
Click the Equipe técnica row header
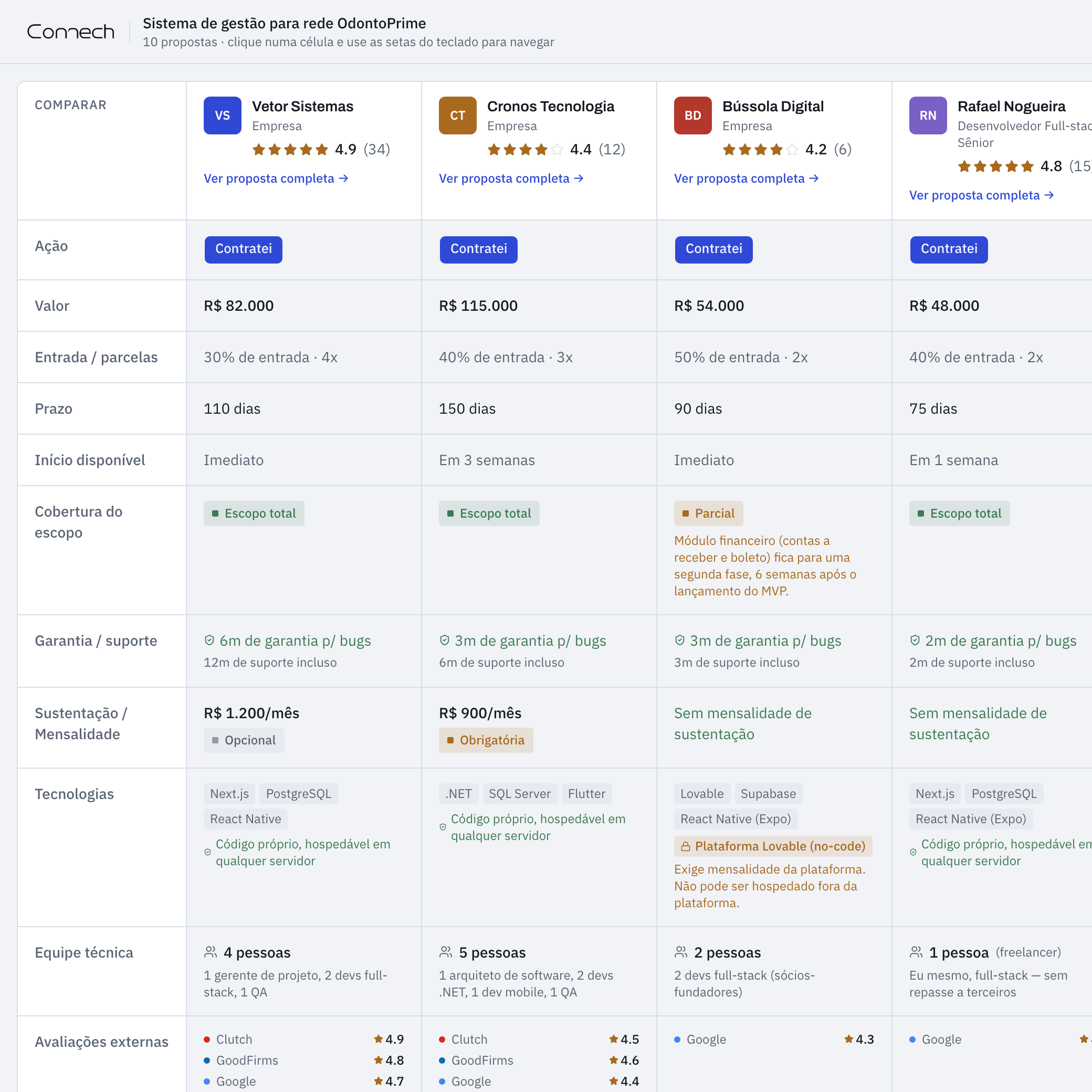click(102, 971)
